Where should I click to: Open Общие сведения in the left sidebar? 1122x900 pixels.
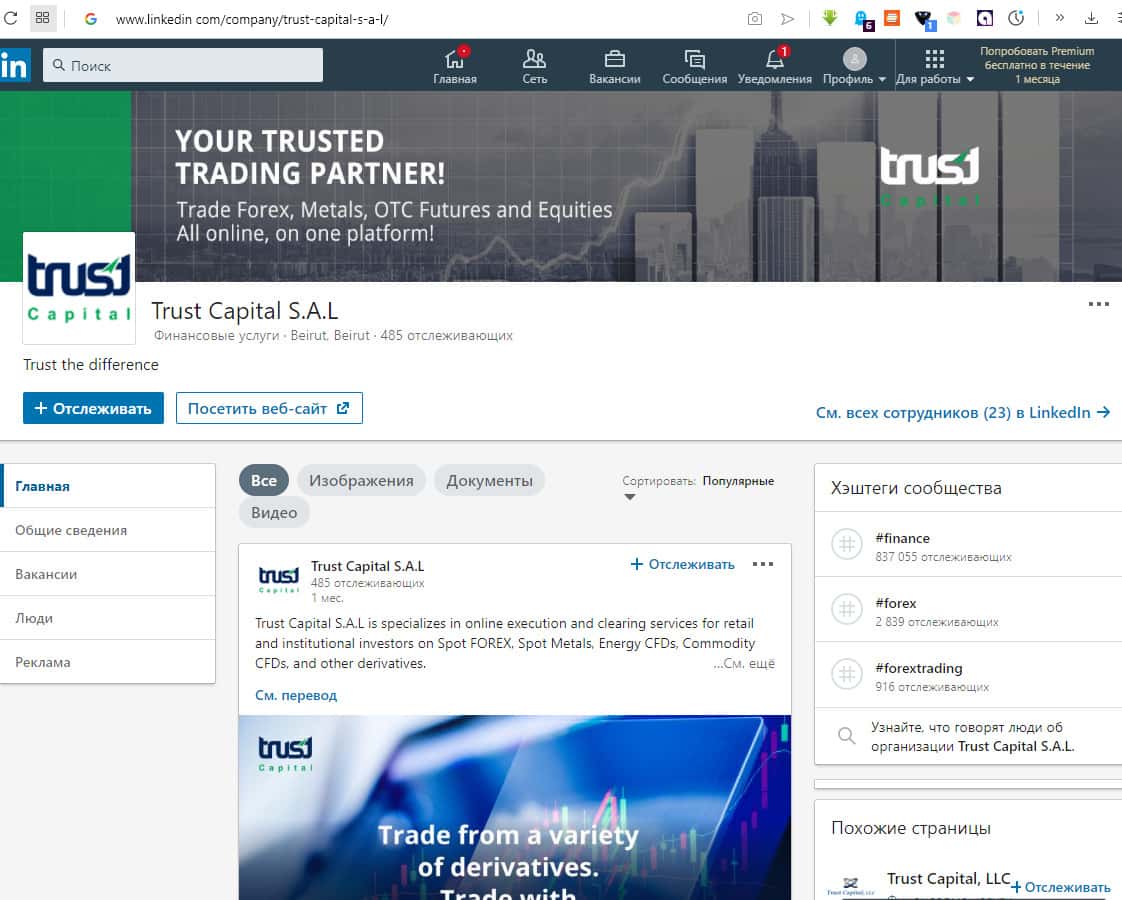(108, 530)
